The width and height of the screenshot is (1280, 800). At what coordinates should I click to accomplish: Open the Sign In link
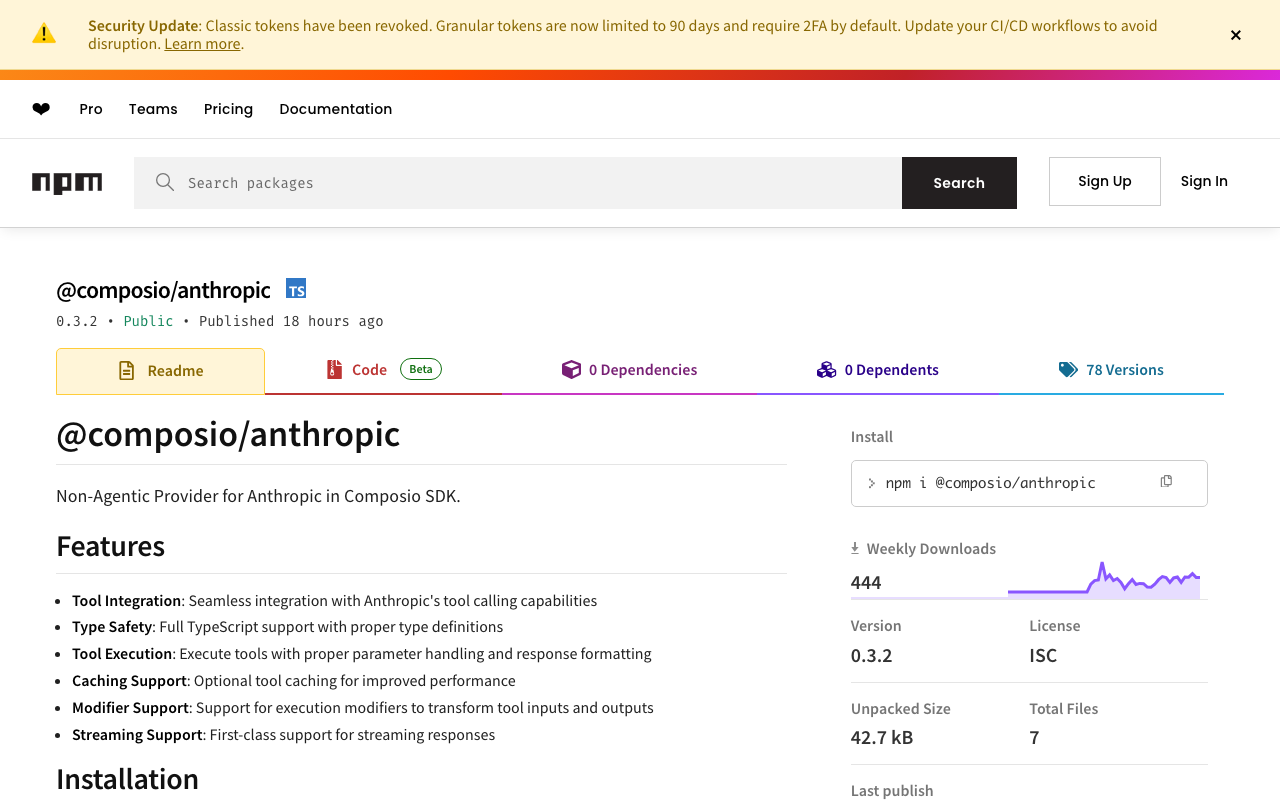[1204, 181]
